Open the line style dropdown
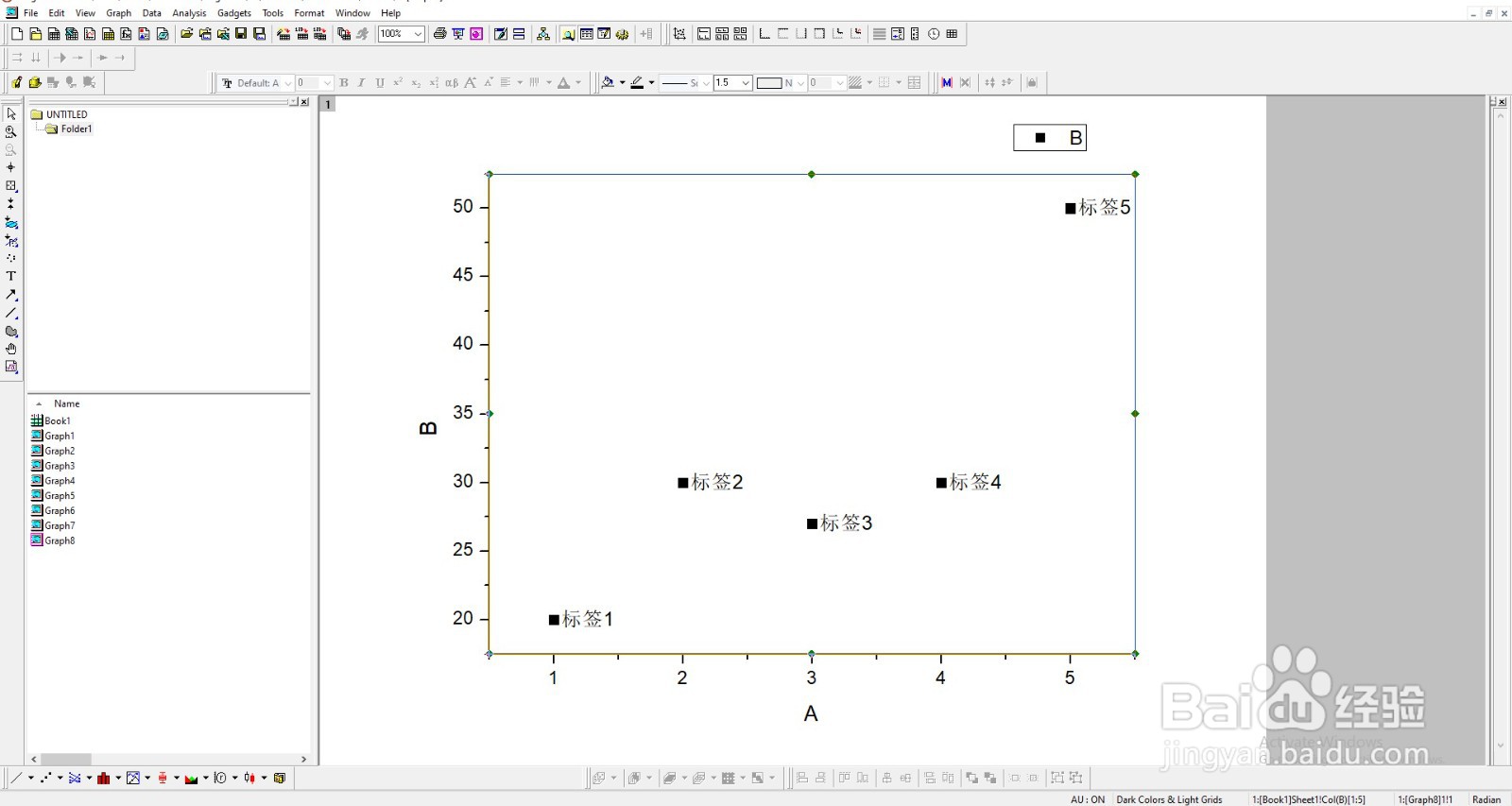This screenshot has width=1512, height=806. 705,83
